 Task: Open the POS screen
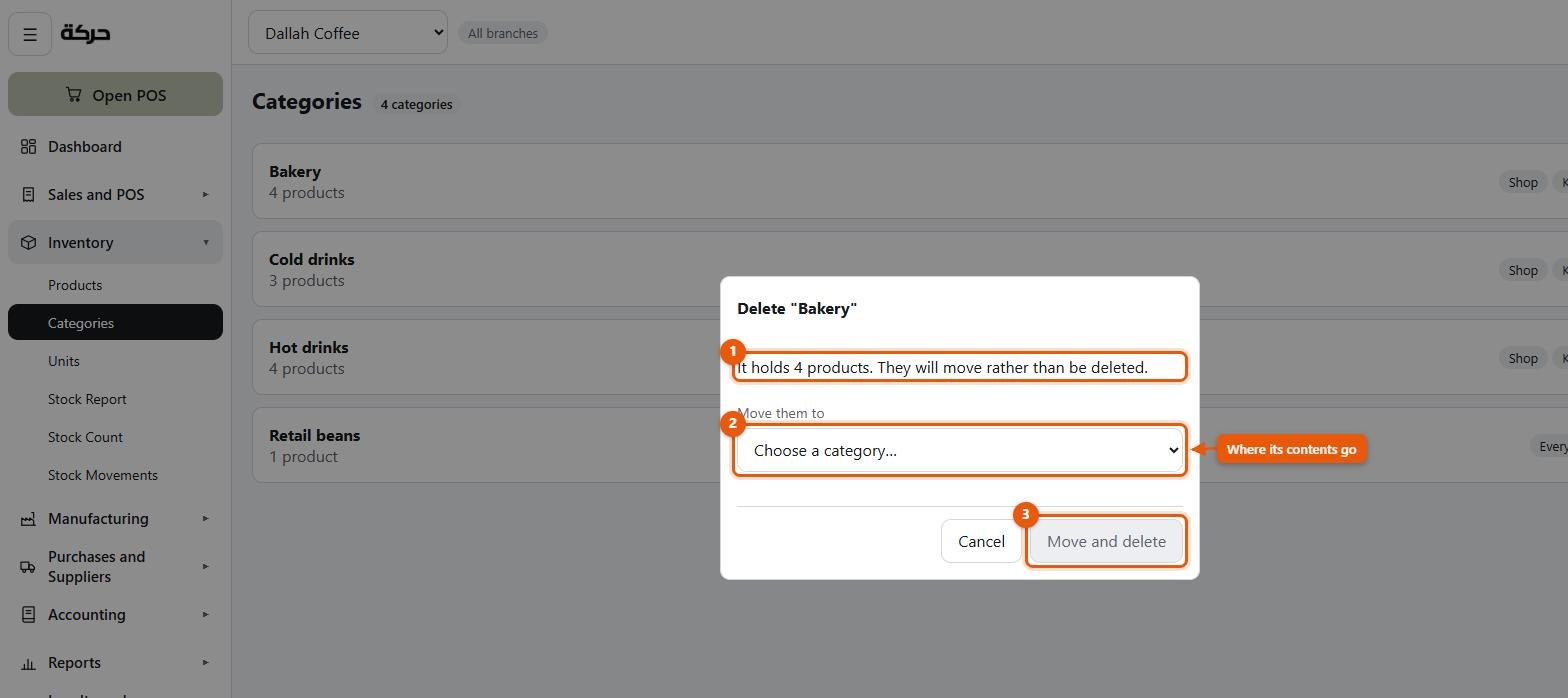click(115, 94)
